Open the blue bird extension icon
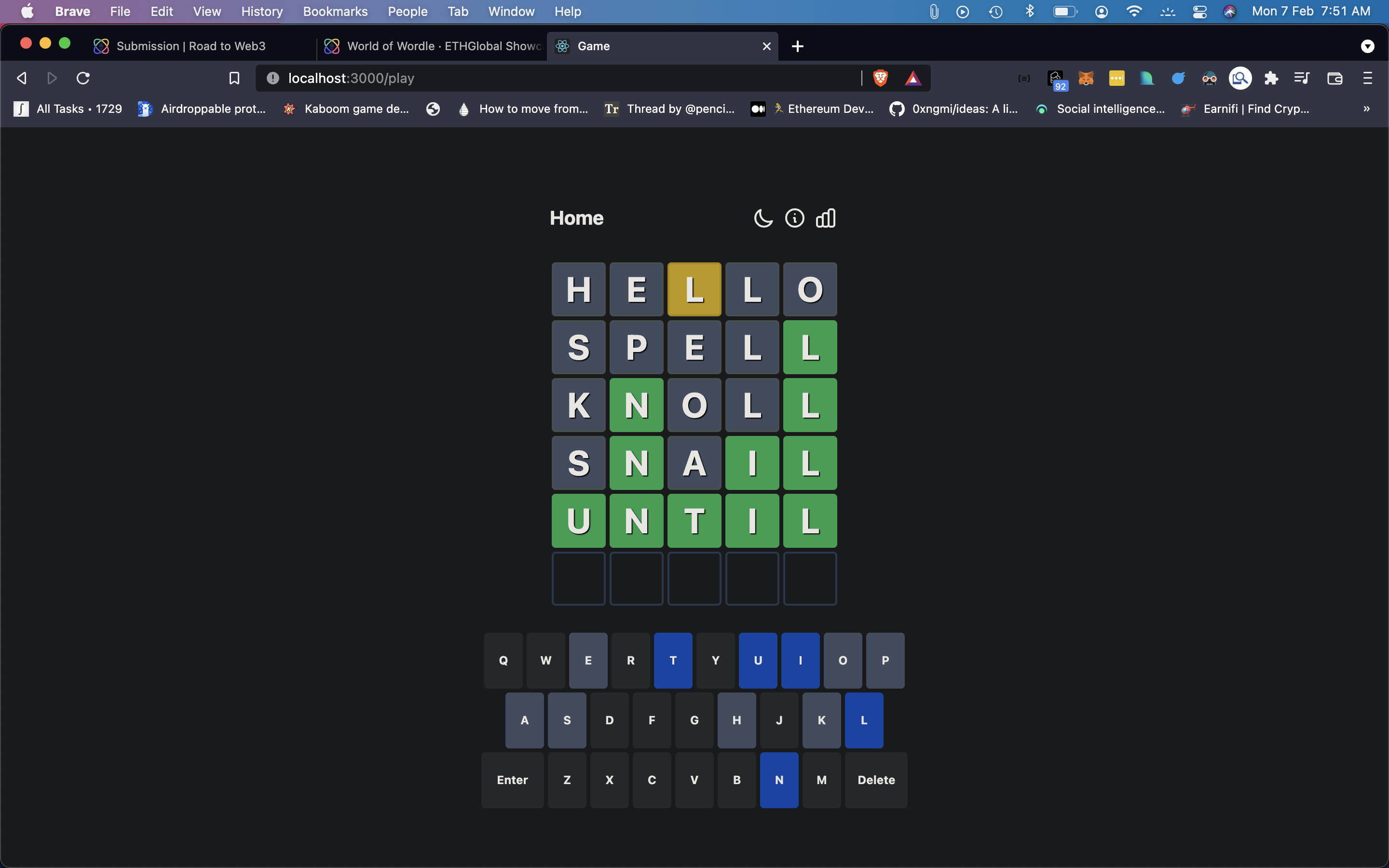The width and height of the screenshot is (1389, 868). tap(1178, 78)
